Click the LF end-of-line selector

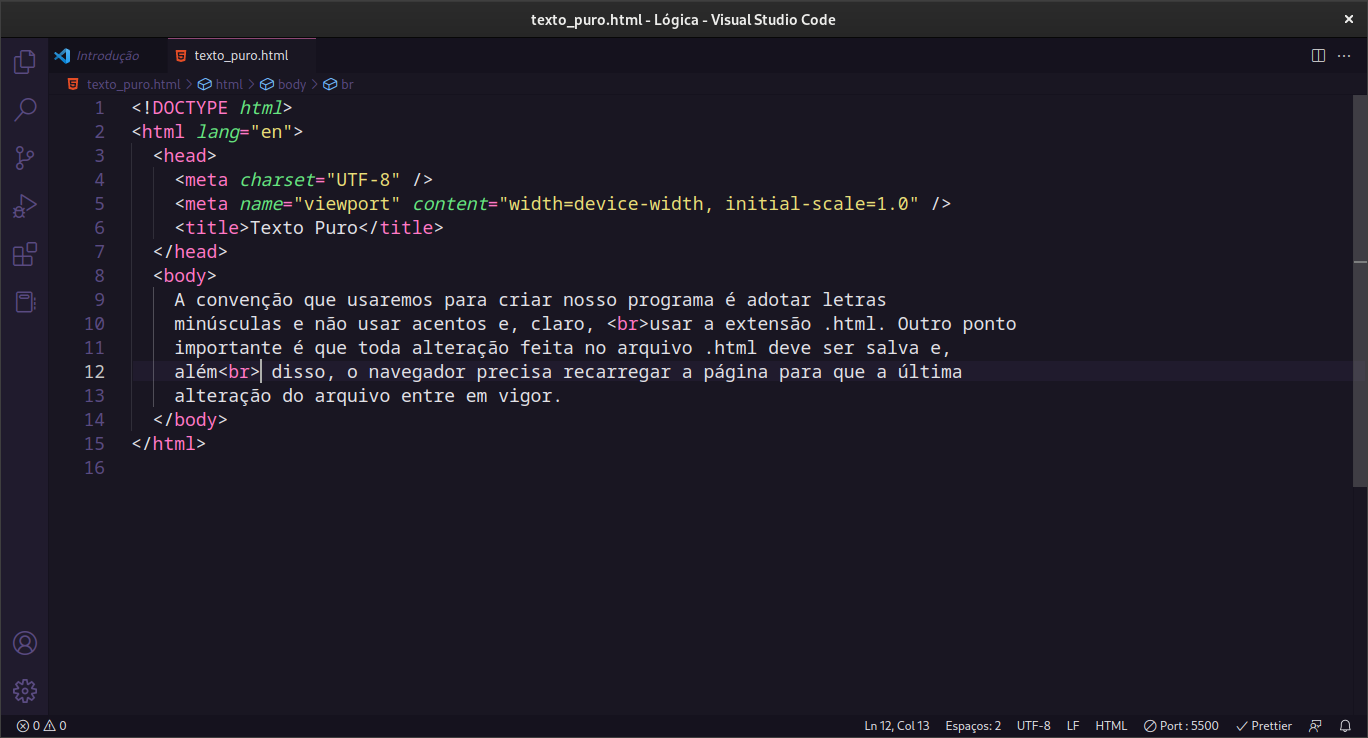pos(1073,726)
